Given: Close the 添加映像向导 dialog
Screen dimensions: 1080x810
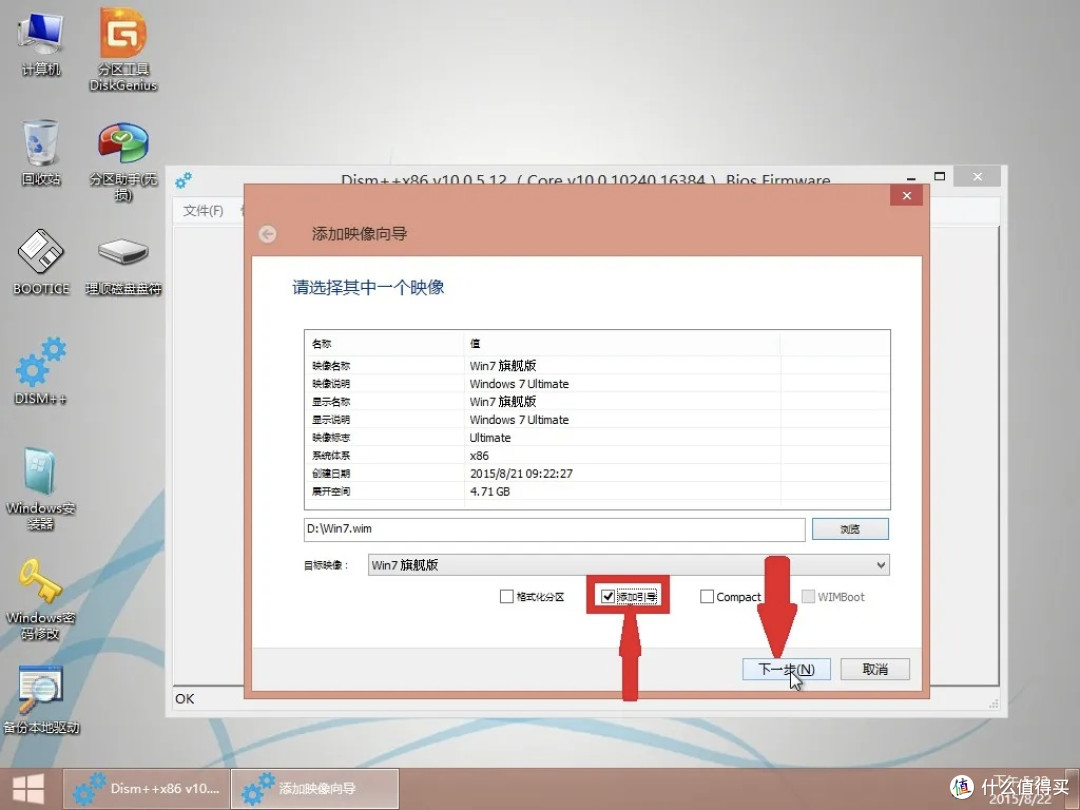Looking at the screenshot, I should tap(906, 196).
